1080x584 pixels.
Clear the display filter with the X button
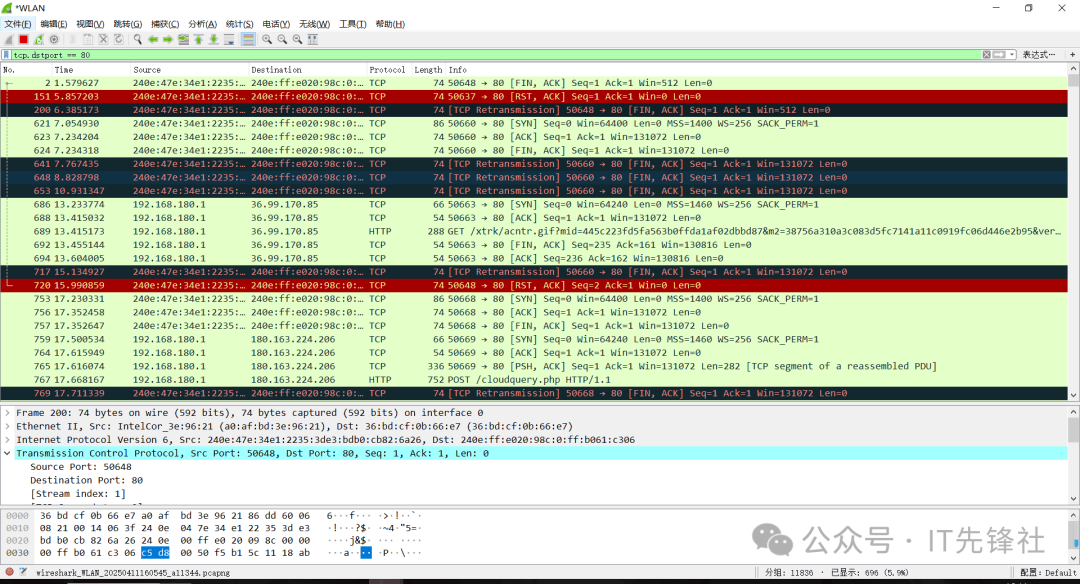[984, 55]
